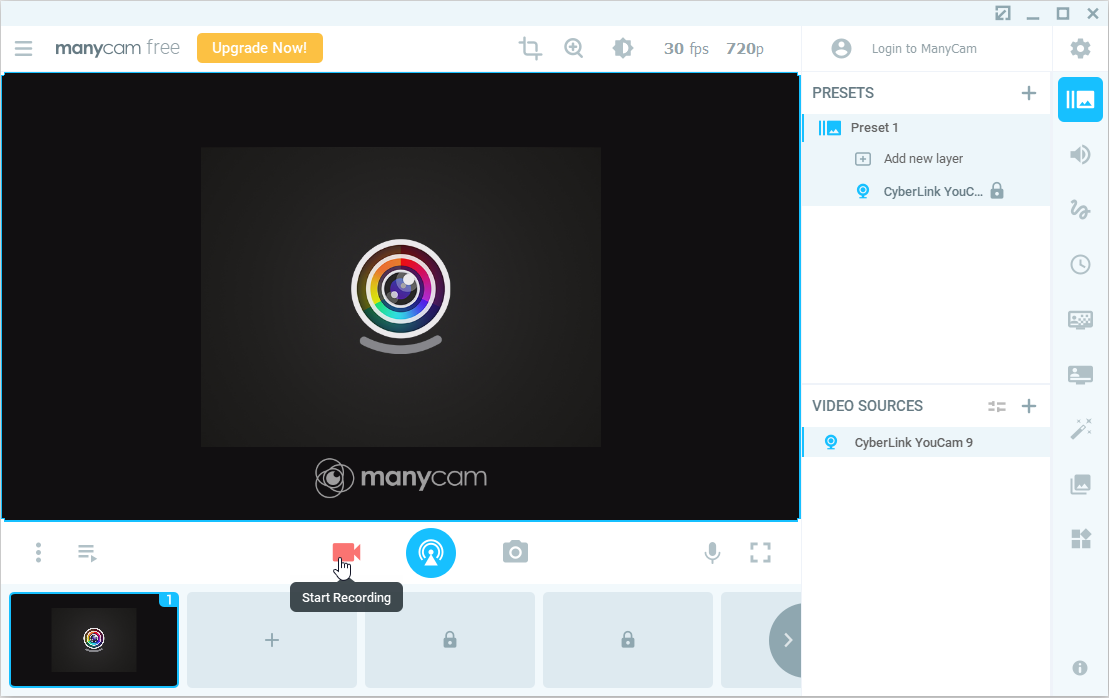
Task: Select scene thumbnail number 1
Action: pyautogui.click(x=94, y=640)
